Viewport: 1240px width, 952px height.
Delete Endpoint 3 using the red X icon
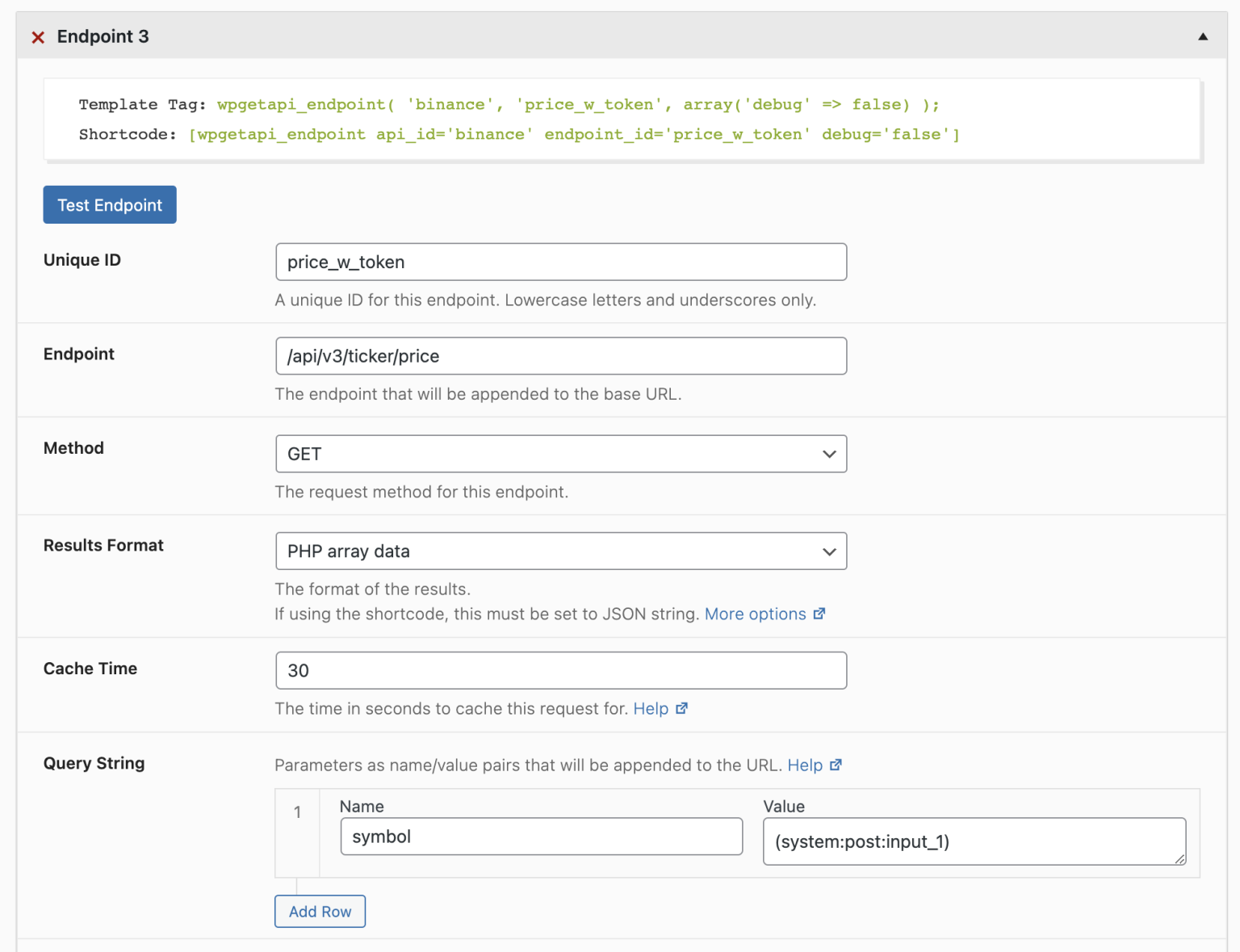[38, 36]
